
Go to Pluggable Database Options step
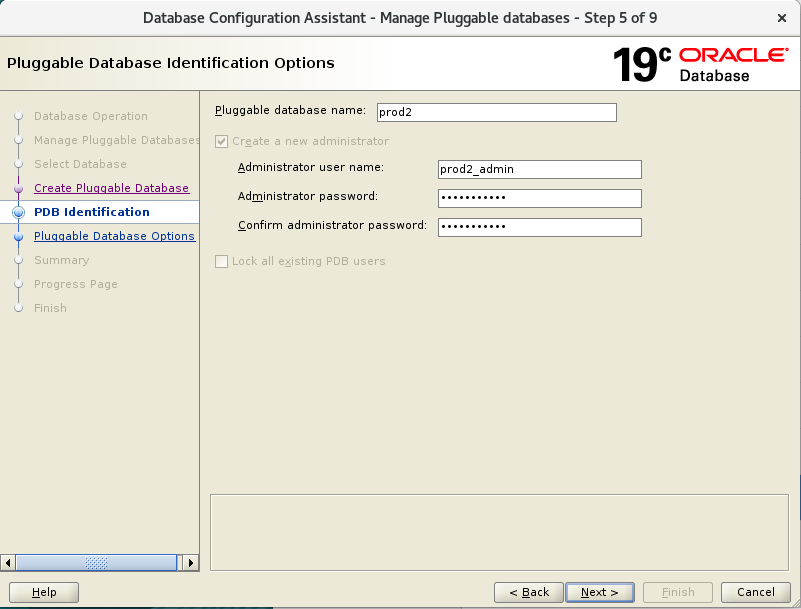(x=114, y=236)
